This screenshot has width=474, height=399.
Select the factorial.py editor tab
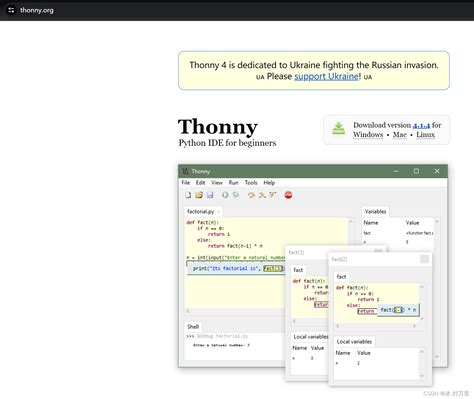tap(201, 212)
